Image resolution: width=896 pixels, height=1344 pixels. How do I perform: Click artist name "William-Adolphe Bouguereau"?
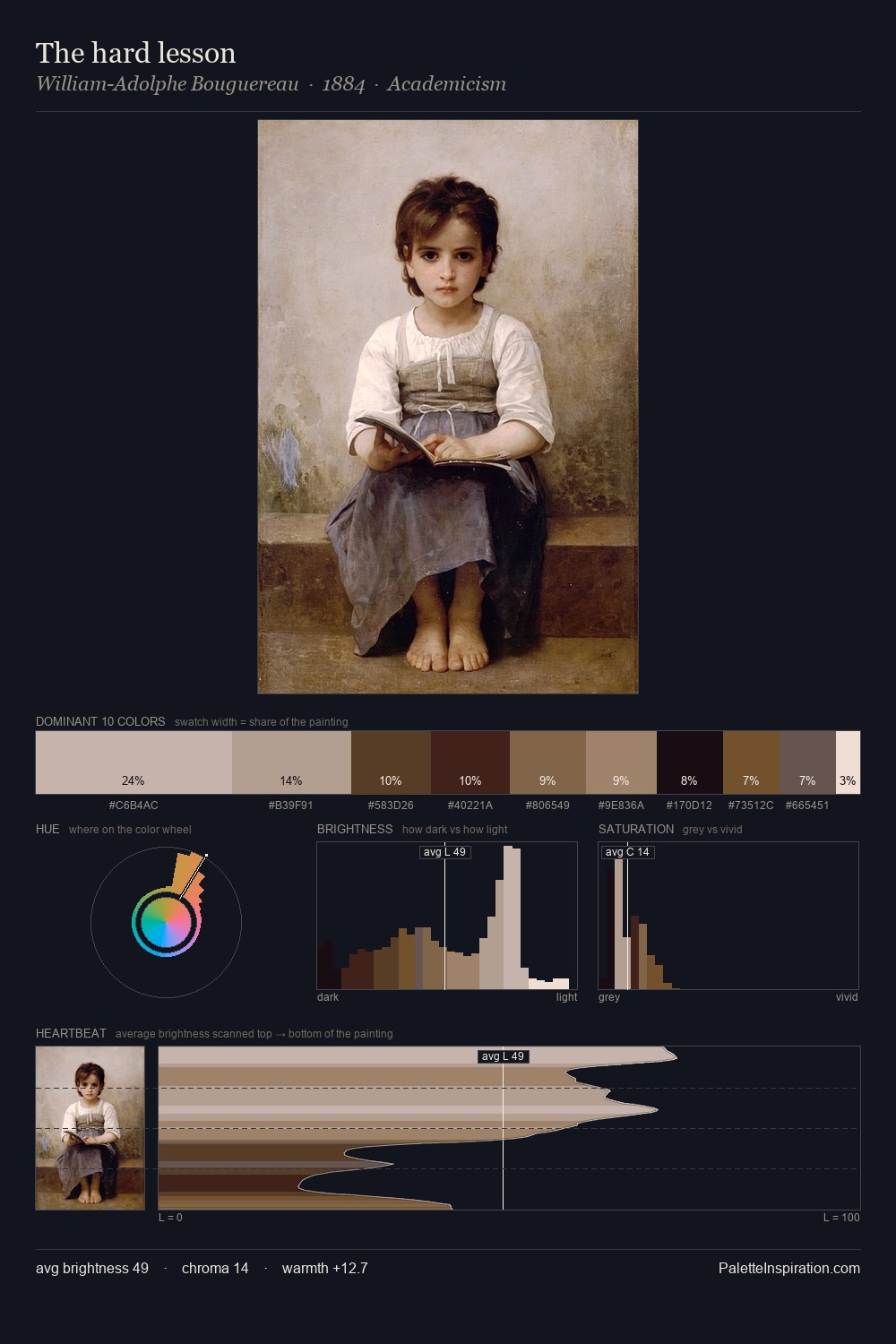click(x=168, y=84)
